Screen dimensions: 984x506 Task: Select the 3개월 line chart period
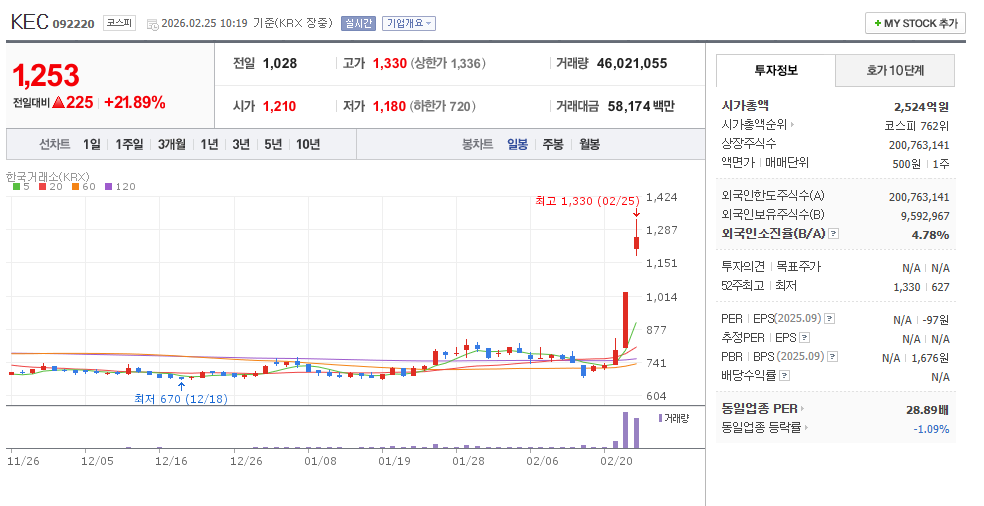click(x=171, y=144)
